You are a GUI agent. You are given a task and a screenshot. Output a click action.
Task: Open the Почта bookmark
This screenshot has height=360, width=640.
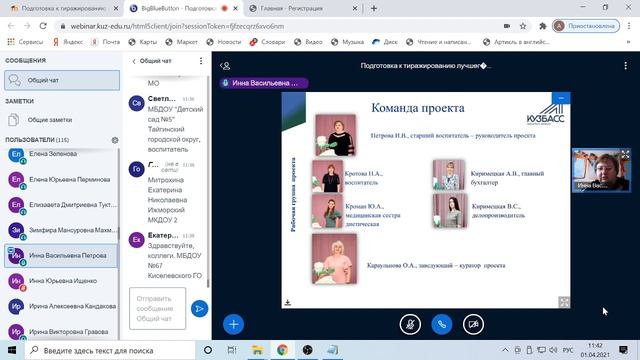click(106, 42)
